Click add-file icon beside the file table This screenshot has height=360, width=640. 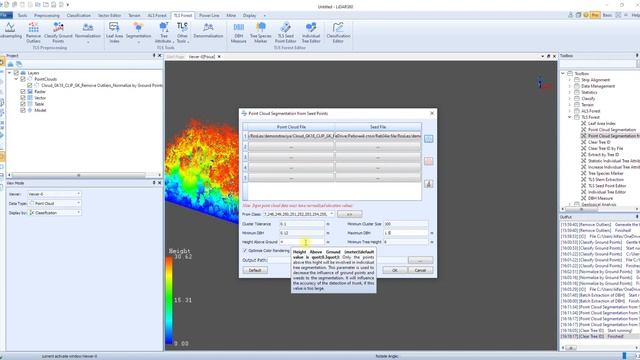pyautogui.click(x=428, y=139)
